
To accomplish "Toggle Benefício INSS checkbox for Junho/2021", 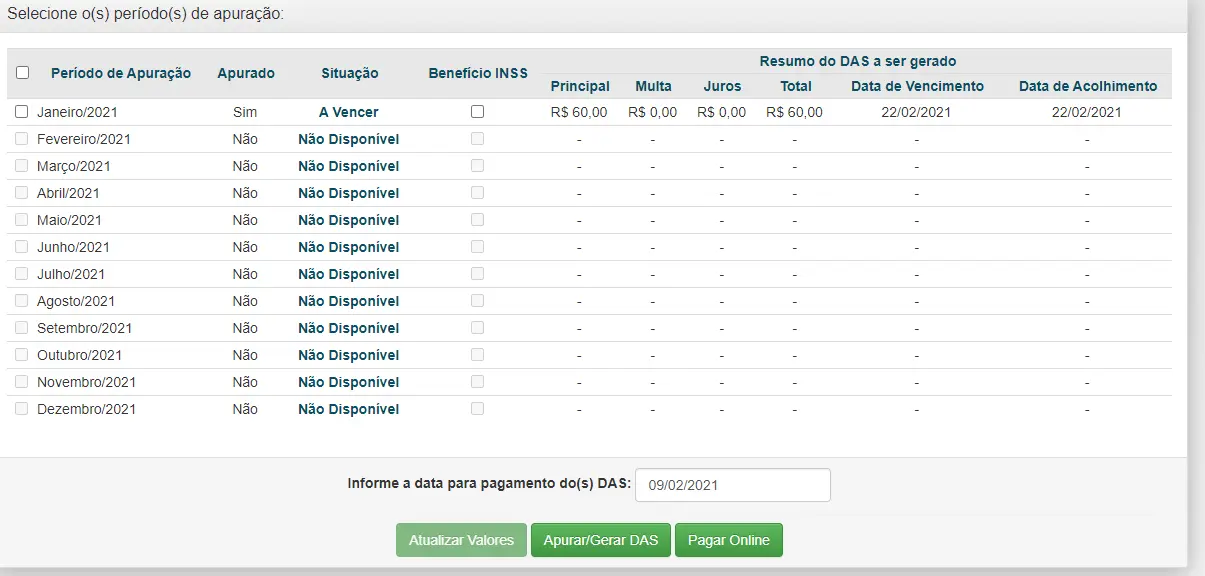I will (477, 247).
